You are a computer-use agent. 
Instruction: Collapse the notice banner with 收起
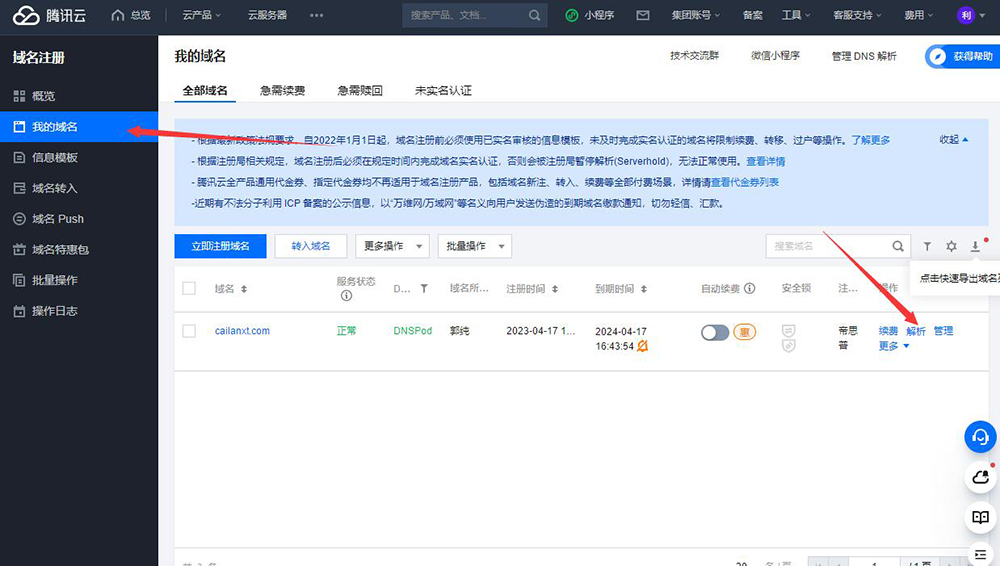pos(953,140)
